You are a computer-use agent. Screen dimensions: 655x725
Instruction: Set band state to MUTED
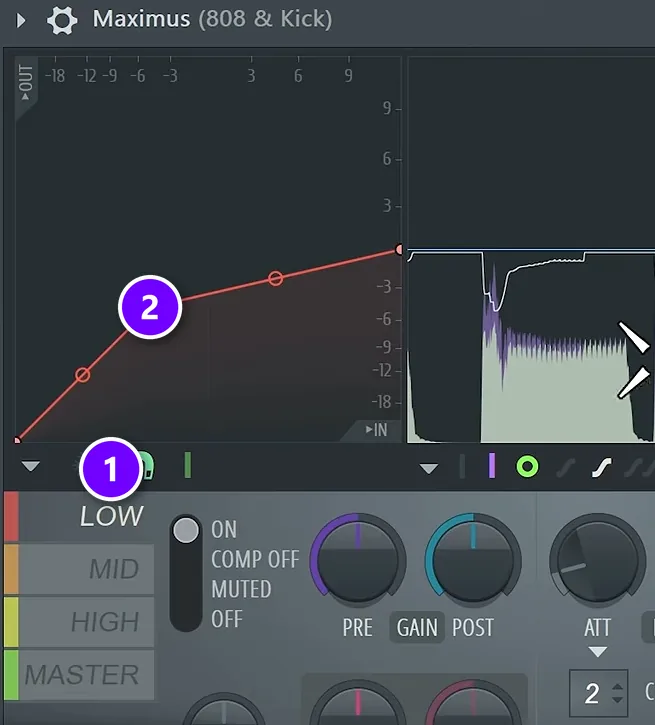(x=241, y=589)
